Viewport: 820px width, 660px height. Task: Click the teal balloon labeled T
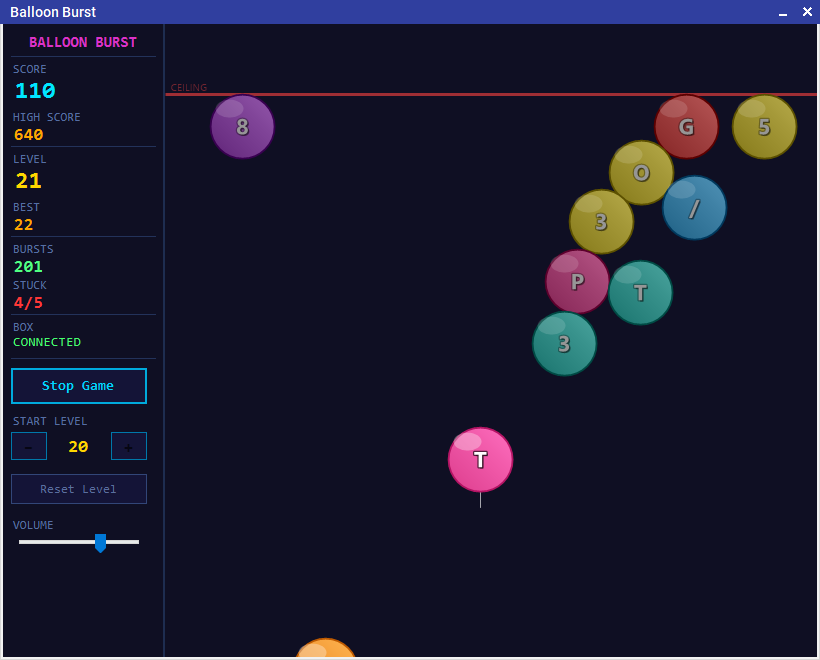pyautogui.click(x=640, y=292)
